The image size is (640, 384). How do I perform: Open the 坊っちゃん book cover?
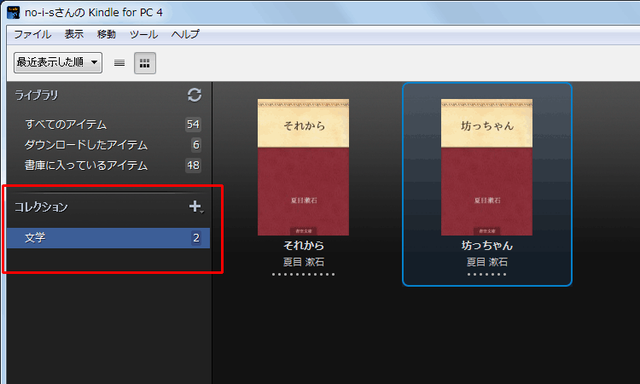(487, 167)
